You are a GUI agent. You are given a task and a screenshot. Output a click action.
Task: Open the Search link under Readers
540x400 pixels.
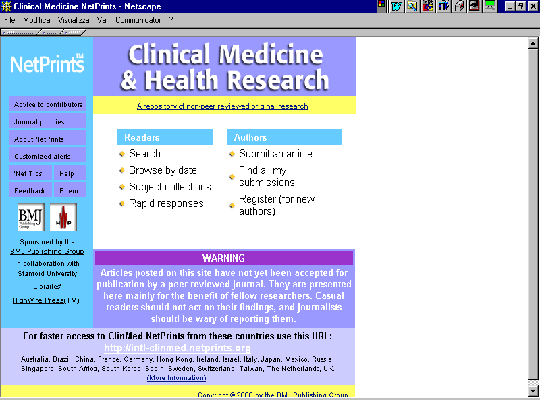(x=145, y=153)
